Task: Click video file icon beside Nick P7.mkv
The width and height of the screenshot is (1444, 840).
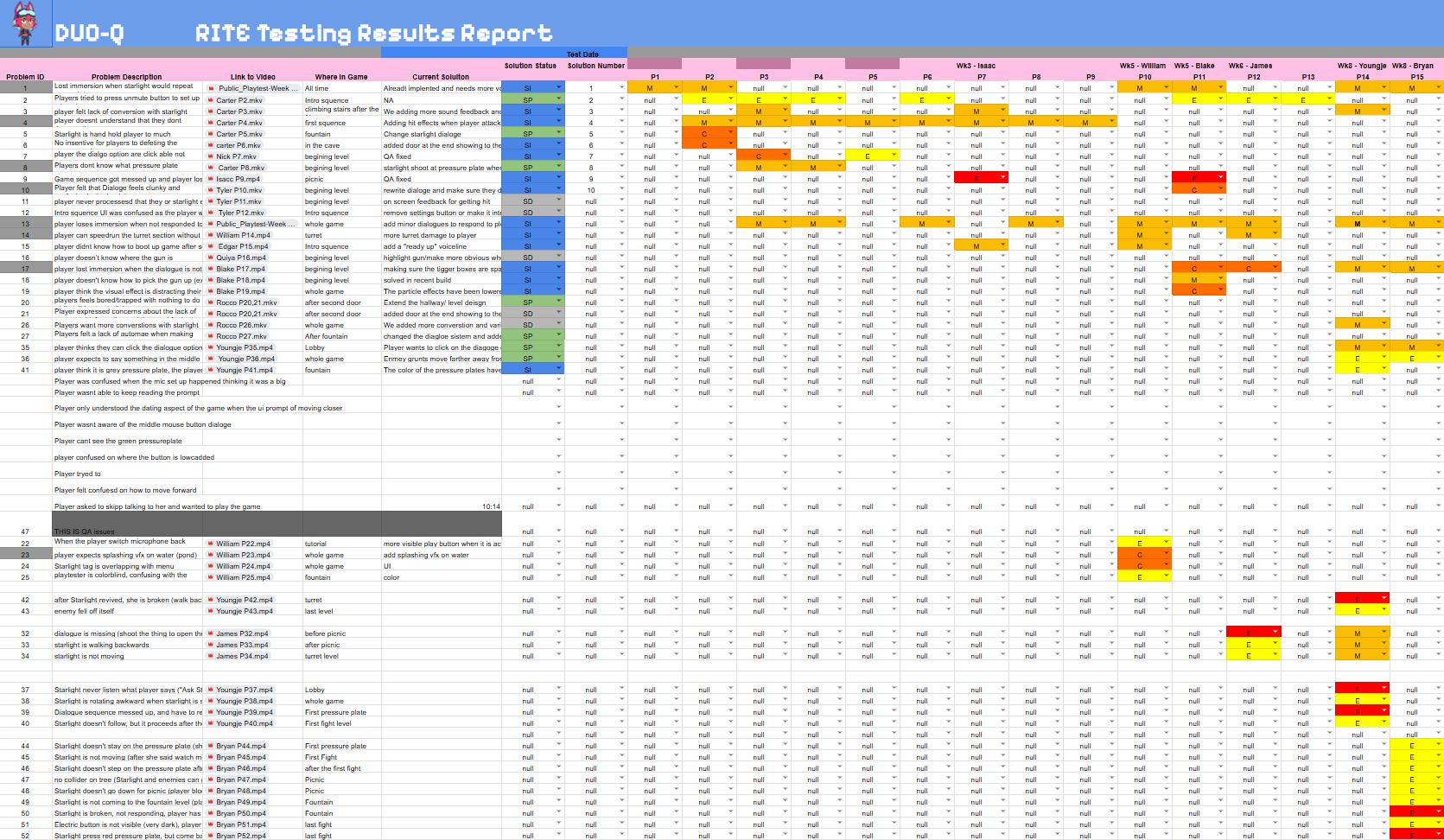Action: (x=210, y=156)
